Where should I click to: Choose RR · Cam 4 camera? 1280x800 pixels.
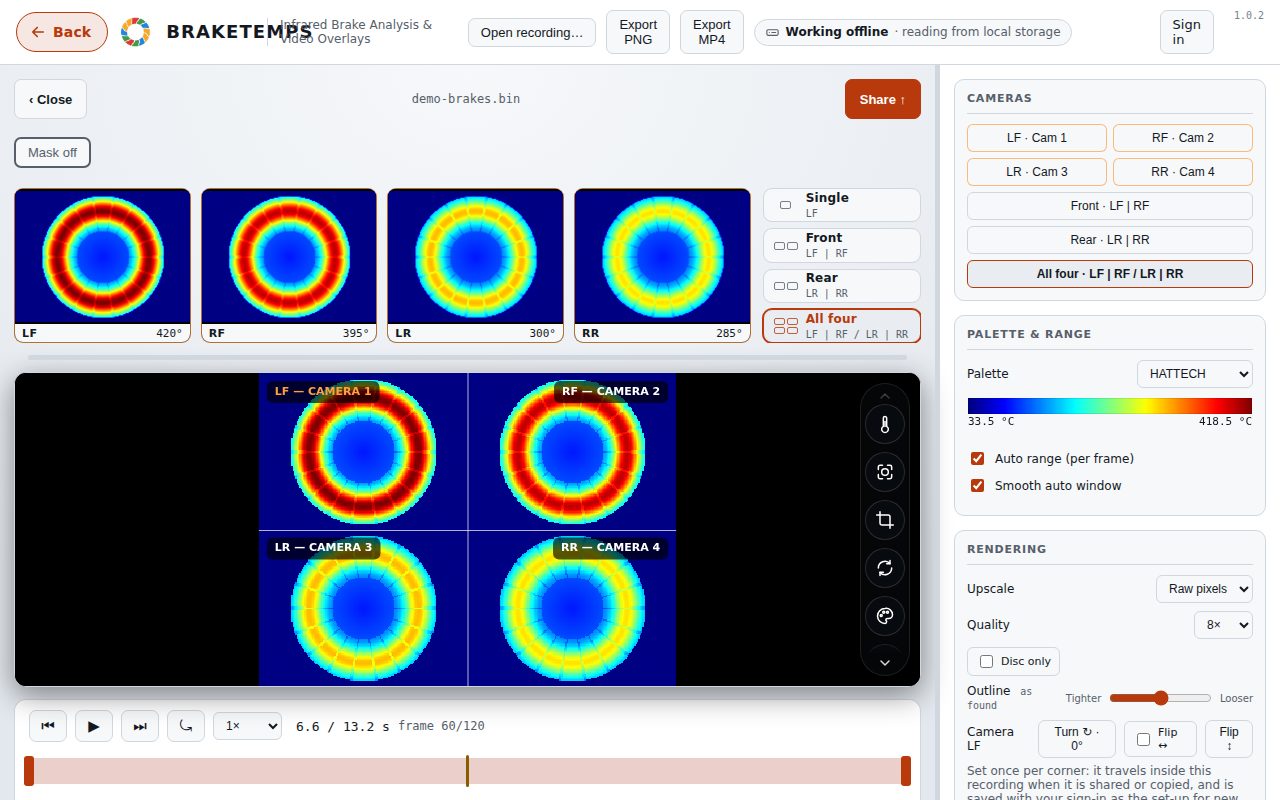1183,172
